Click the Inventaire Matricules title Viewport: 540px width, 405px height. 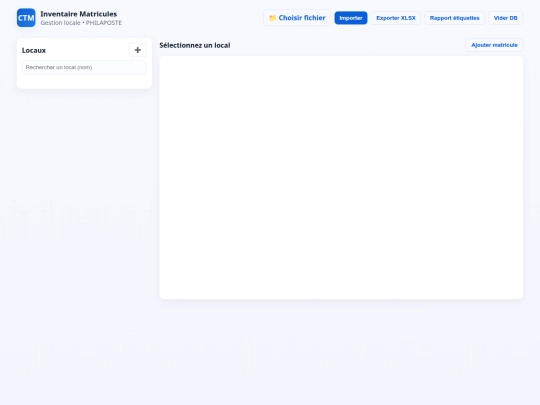pyautogui.click(x=79, y=14)
